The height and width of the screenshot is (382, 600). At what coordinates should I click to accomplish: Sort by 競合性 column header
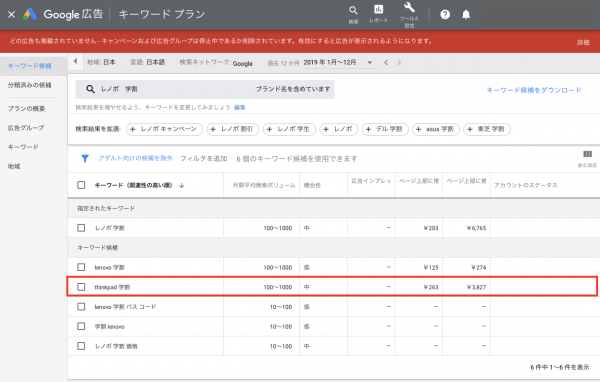click(312, 185)
